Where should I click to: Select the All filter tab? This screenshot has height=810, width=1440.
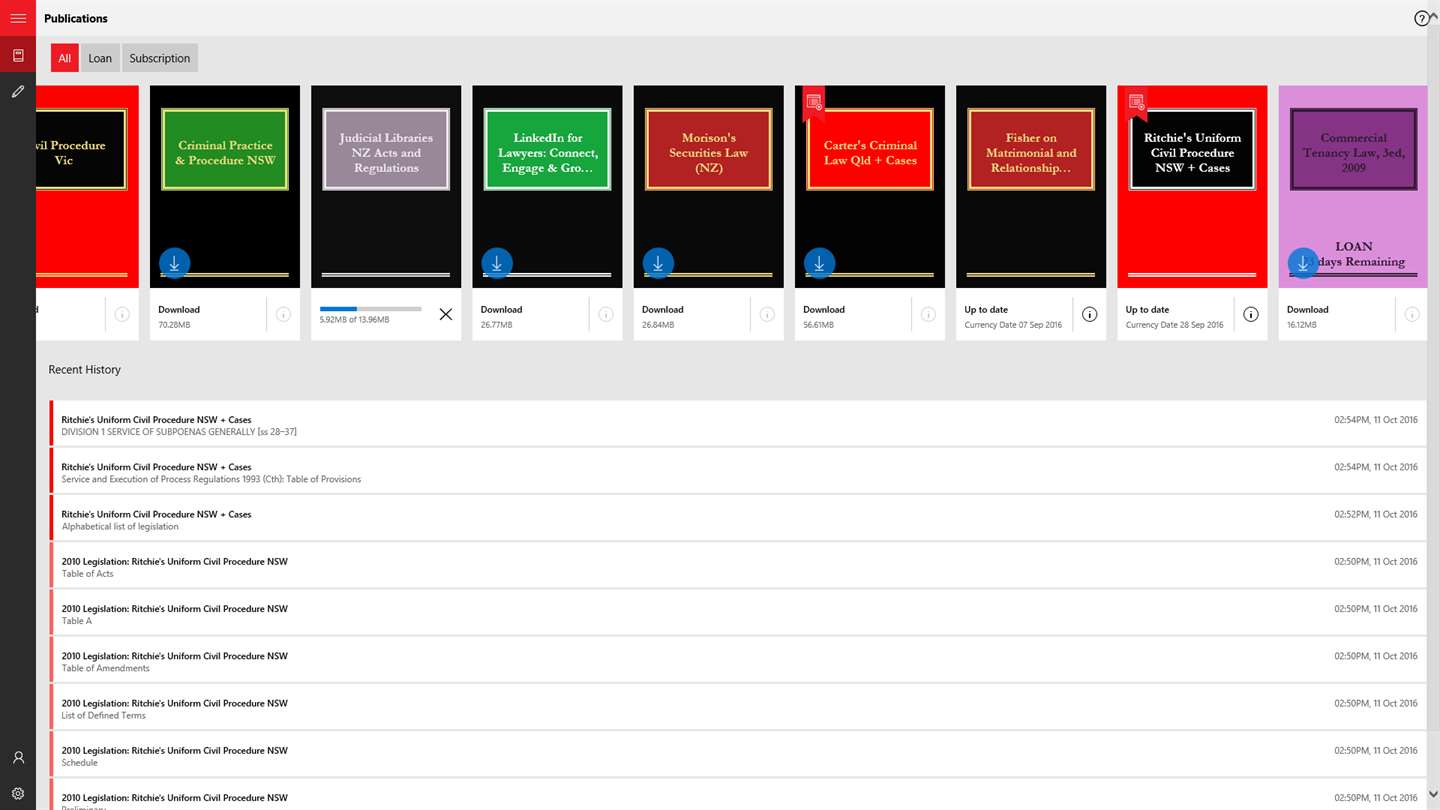tap(64, 58)
